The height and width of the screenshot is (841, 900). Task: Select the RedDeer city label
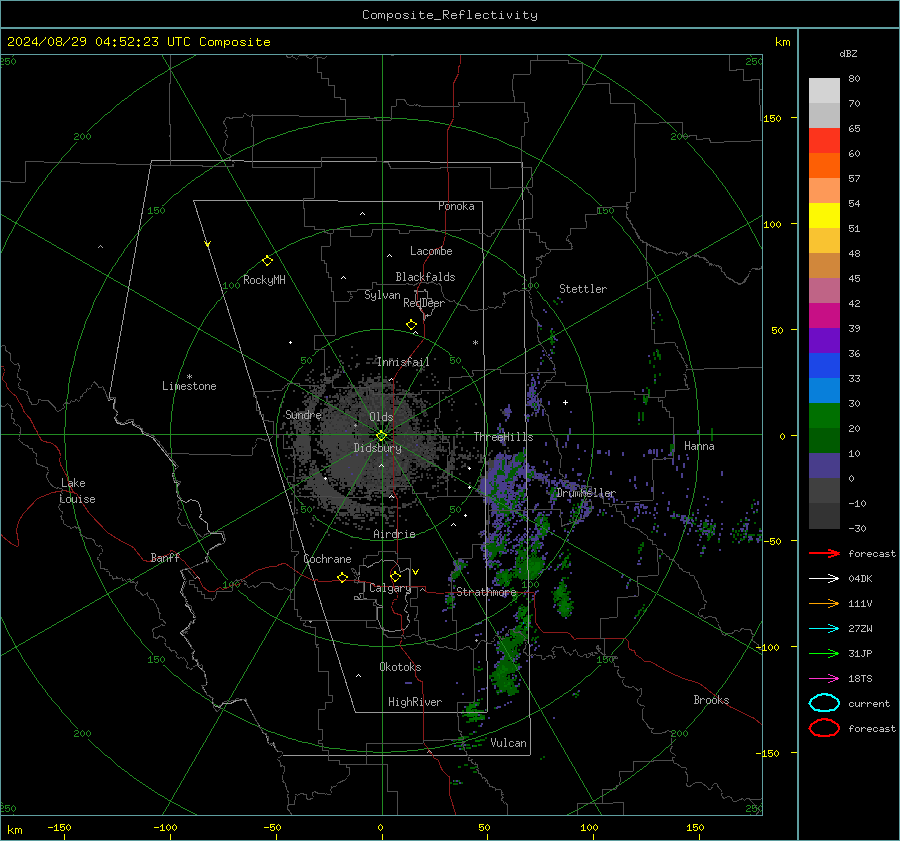point(424,303)
